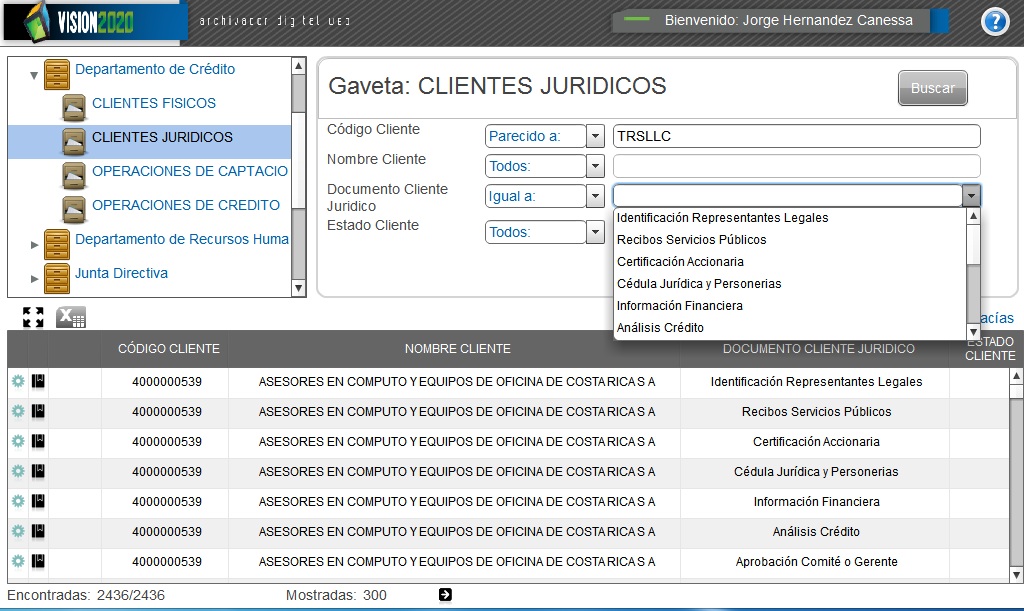Open the Código Cliente 'Parecido a:' operator dropdown

(595, 136)
